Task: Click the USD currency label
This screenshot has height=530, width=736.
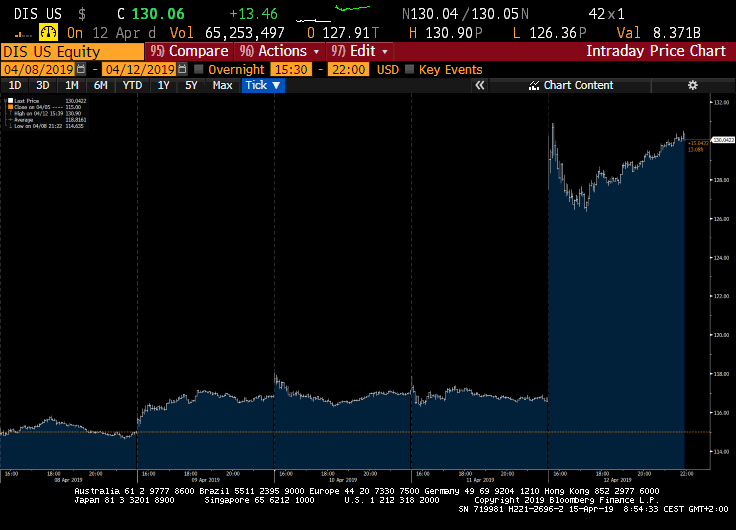Action: point(388,69)
